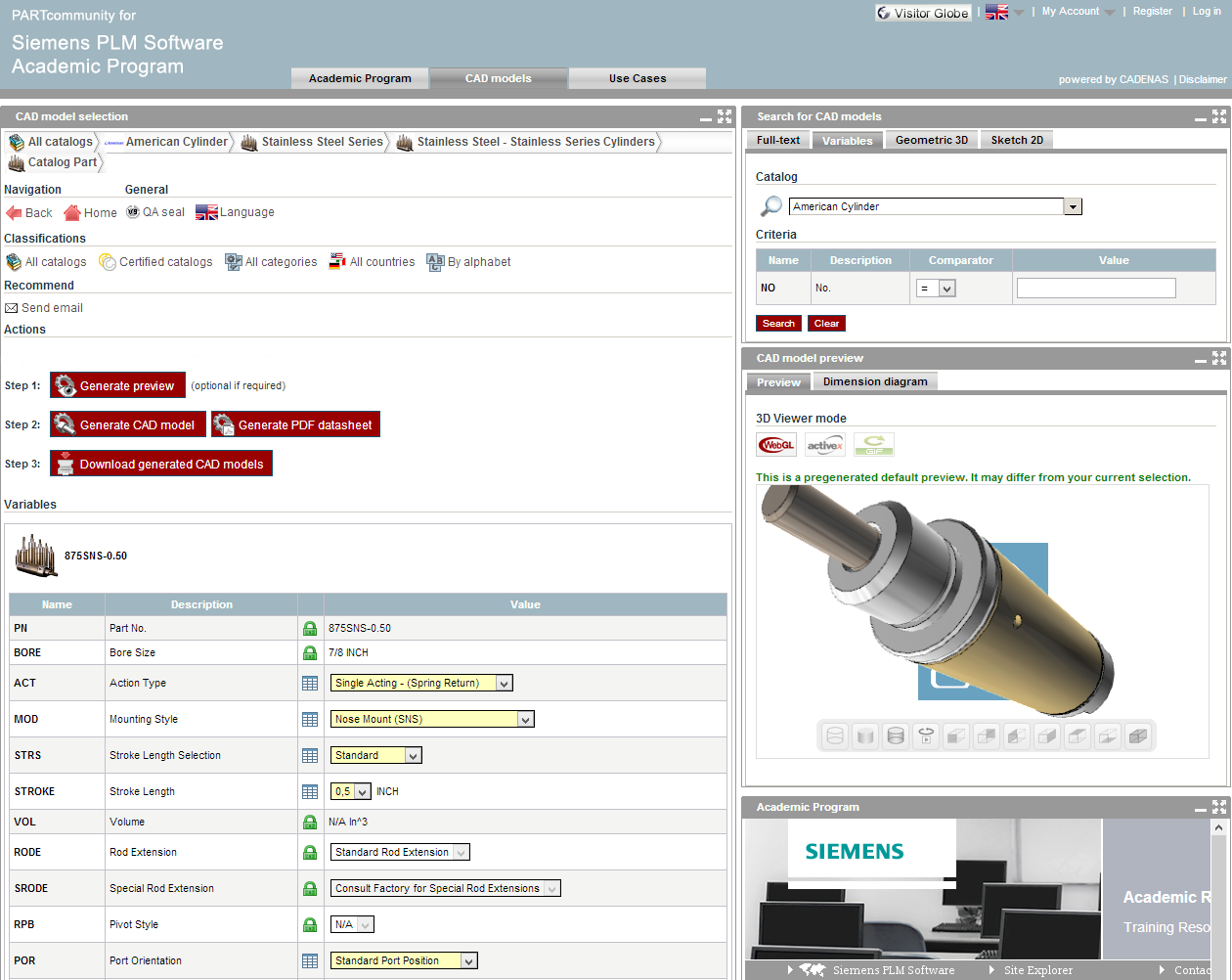Screen dimensions: 1232x980
Task: Open the Mounting Style dropdown
Action: [525, 720]
